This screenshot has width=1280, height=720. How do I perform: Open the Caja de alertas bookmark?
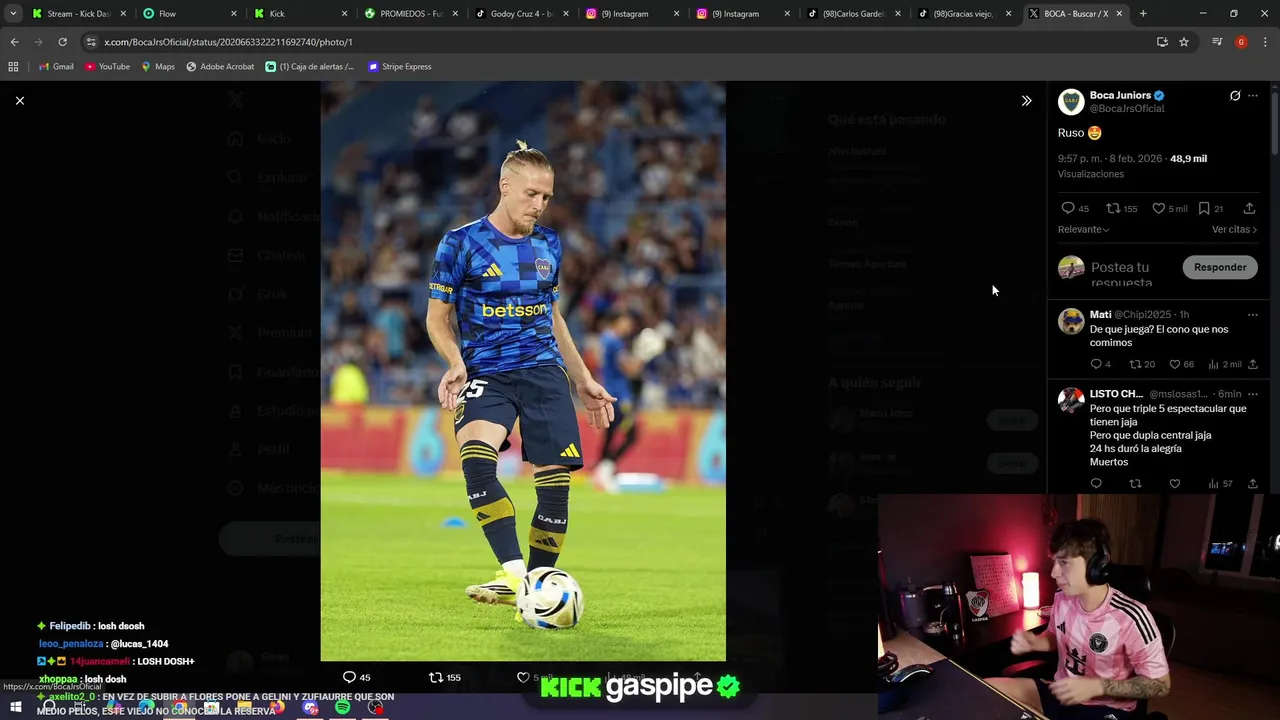(310, 67)
